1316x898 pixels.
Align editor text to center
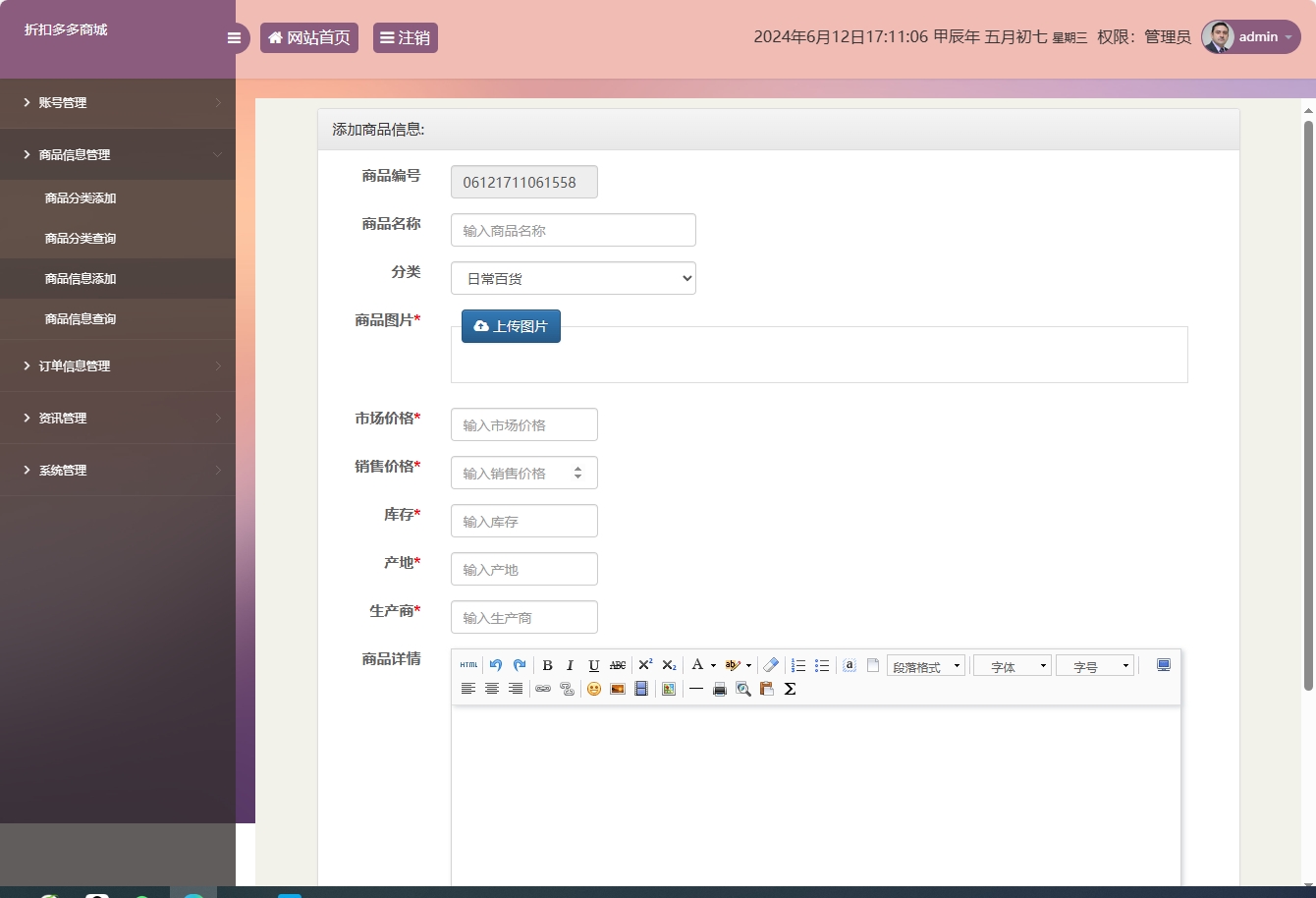492,689
